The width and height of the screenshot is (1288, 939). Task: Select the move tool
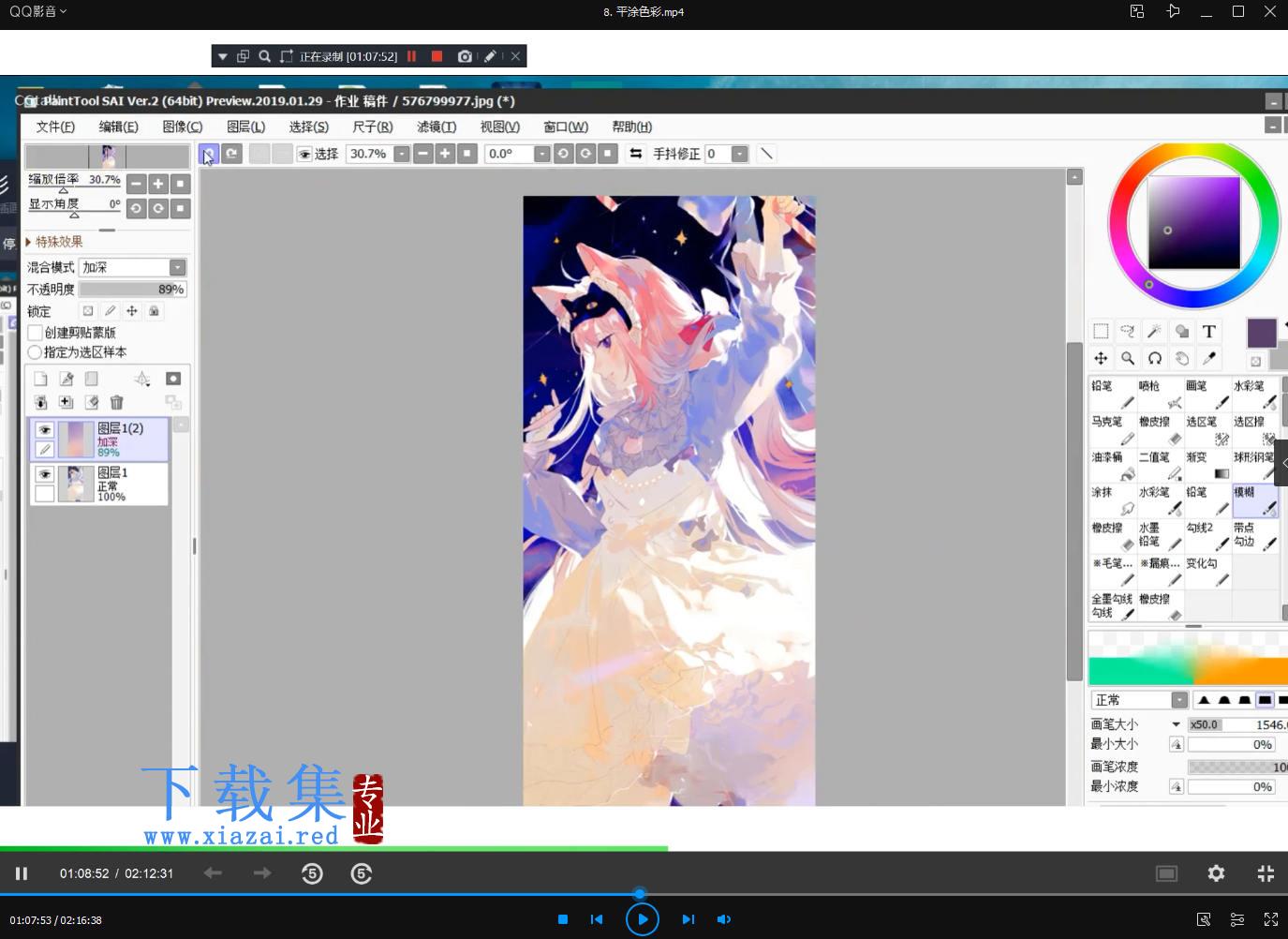[x=1101, y=358]
